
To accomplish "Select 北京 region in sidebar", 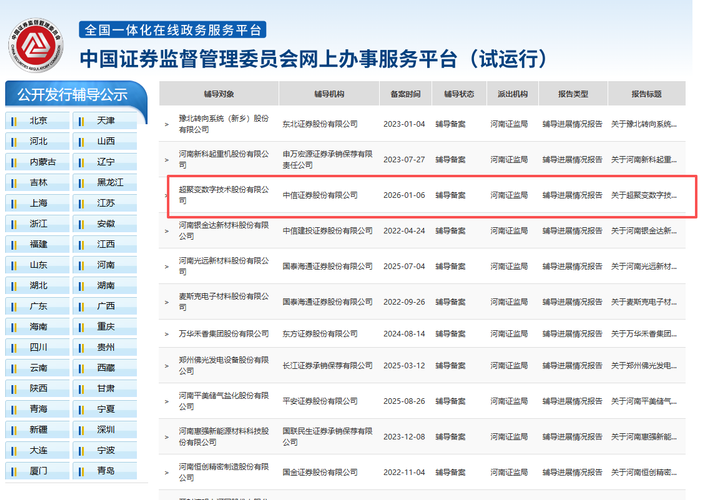I will [x=38, y=121].
